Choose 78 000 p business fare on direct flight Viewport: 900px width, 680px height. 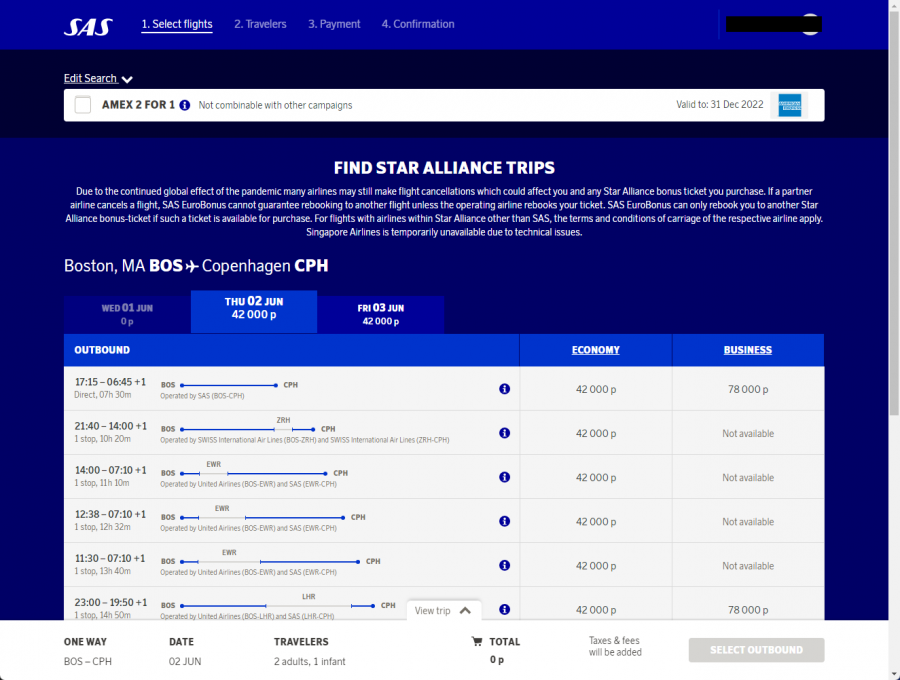pyautogui.click(x=748, y=389)
